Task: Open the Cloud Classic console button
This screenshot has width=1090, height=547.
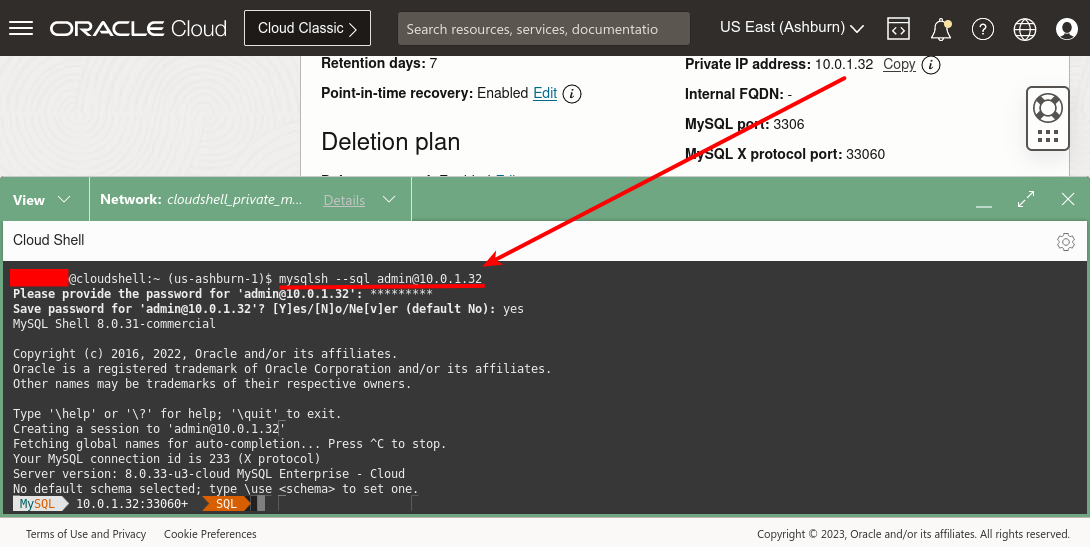Action: (x=307, y=28)
